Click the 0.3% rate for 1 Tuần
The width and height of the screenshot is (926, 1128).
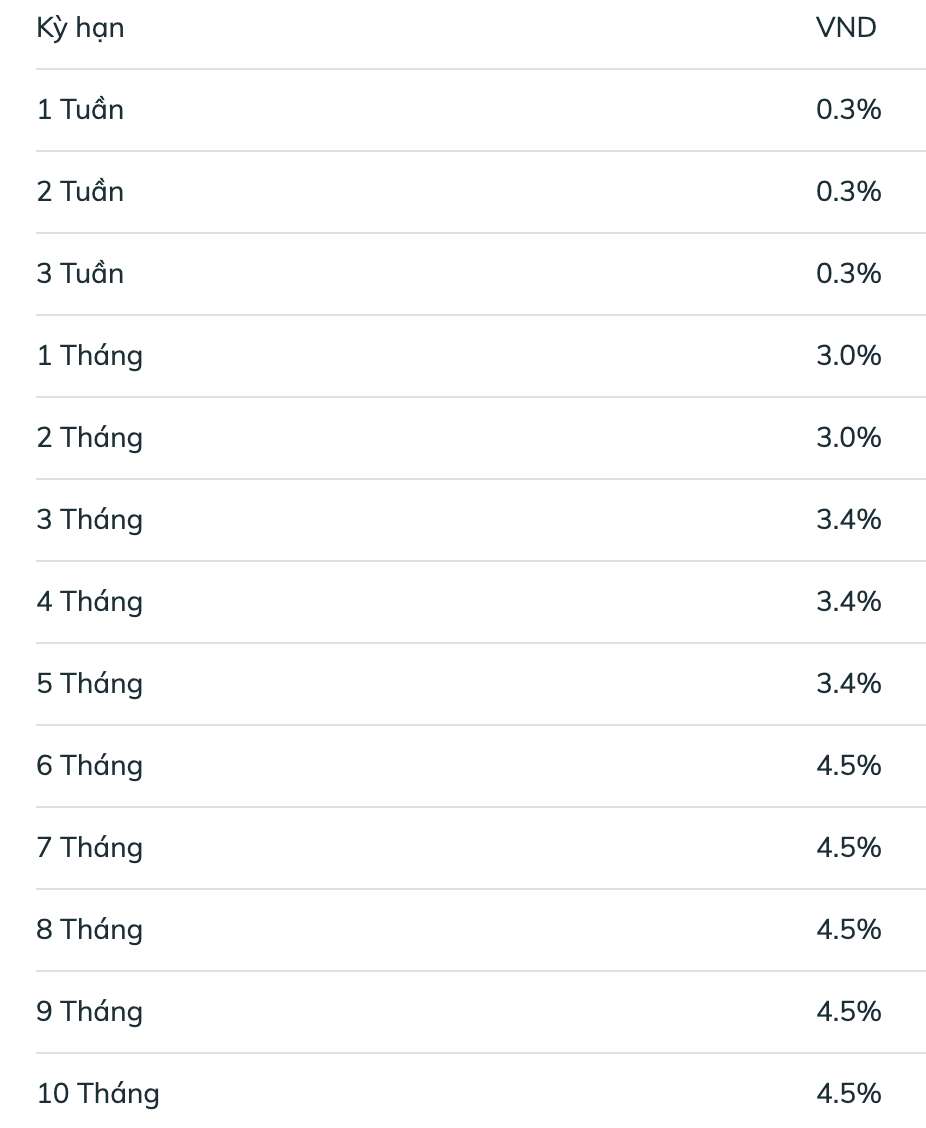point(848,110)
